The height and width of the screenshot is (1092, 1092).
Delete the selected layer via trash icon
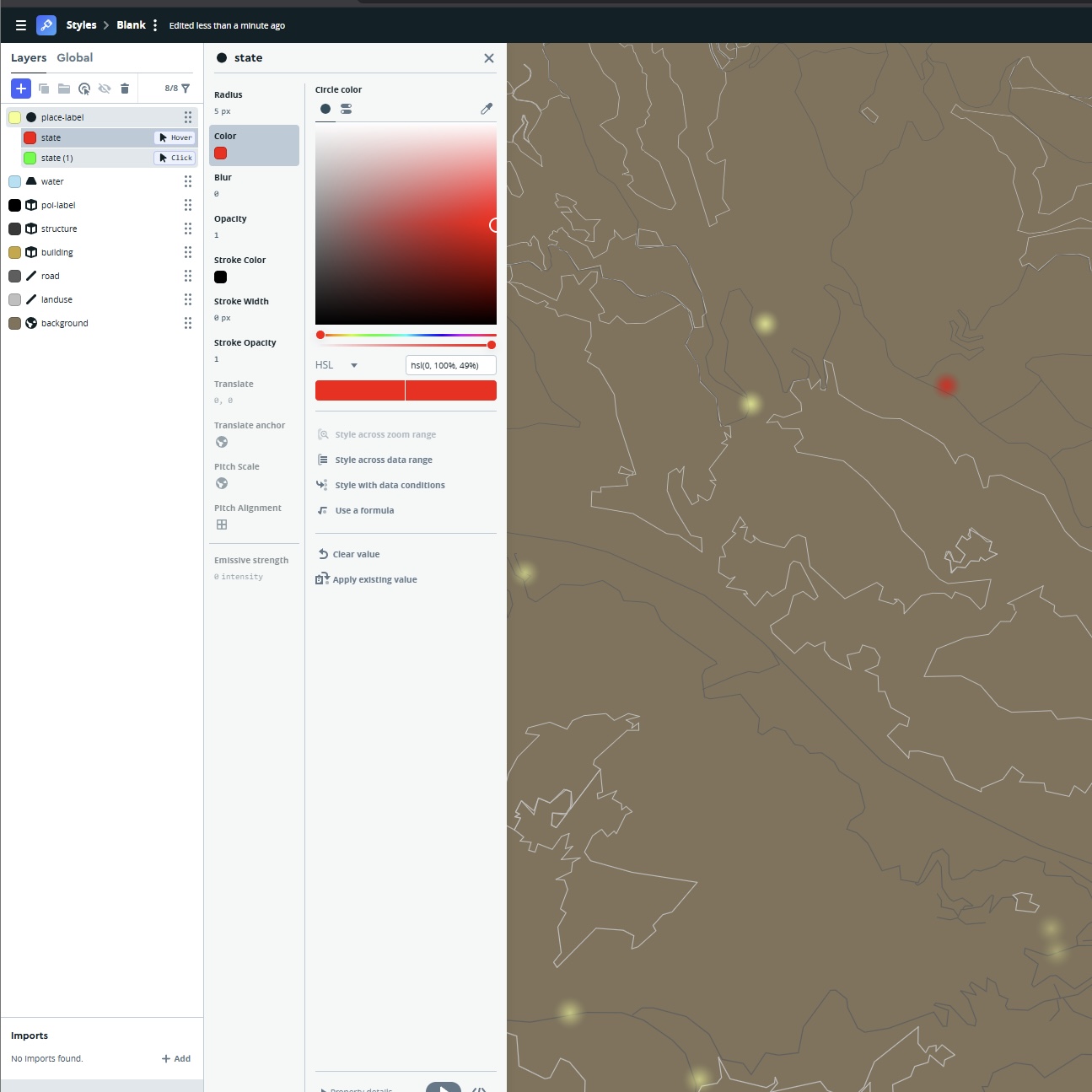pos(124,88)
